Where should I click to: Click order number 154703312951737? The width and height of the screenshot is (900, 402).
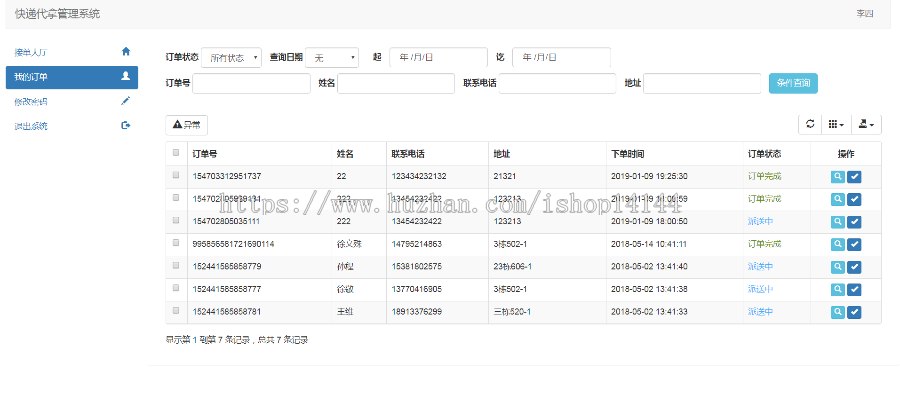click(x=227, y=176)
